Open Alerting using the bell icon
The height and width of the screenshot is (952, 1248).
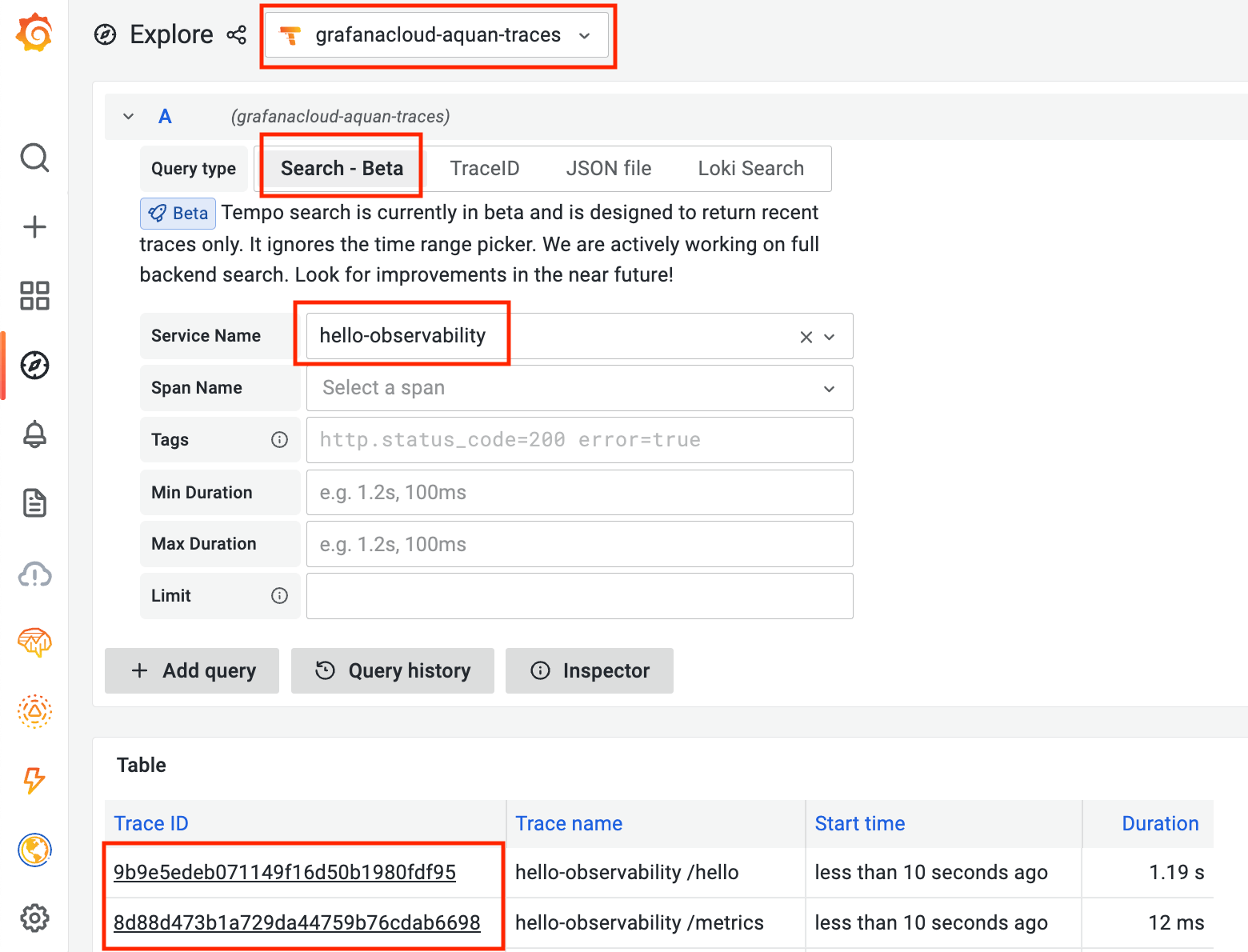[x=34, y=434]
